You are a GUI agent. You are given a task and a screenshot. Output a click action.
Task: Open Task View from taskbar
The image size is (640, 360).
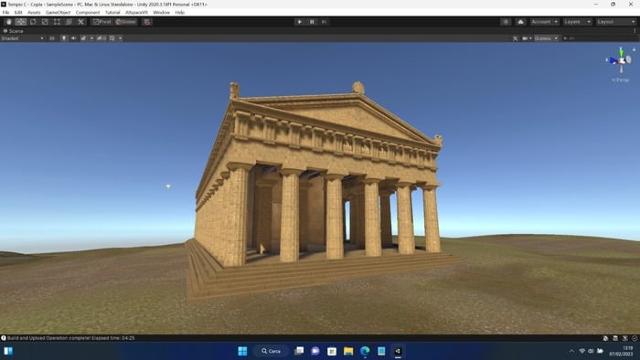299,351
